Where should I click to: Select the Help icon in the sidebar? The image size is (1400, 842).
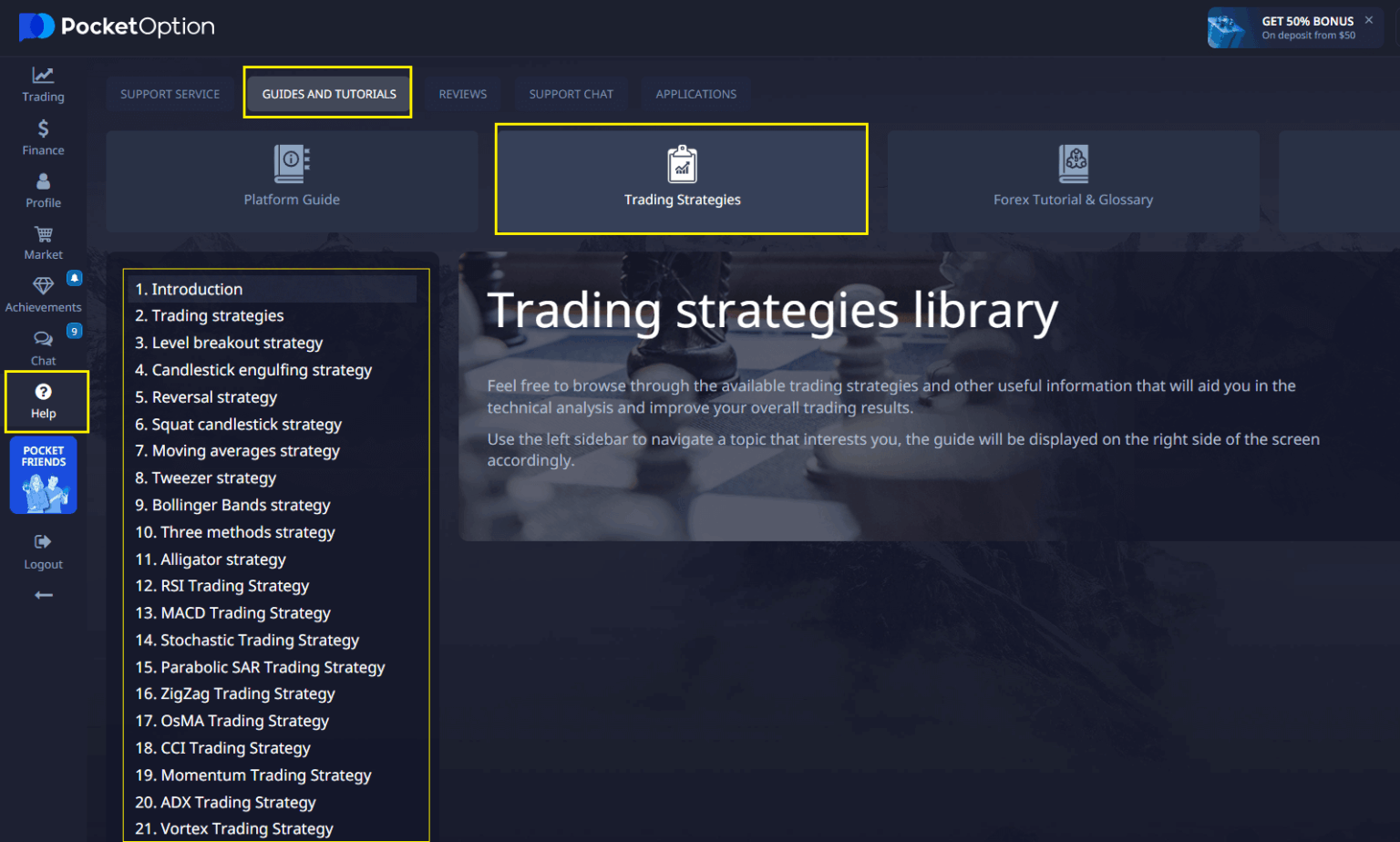(x=43, y=399)
